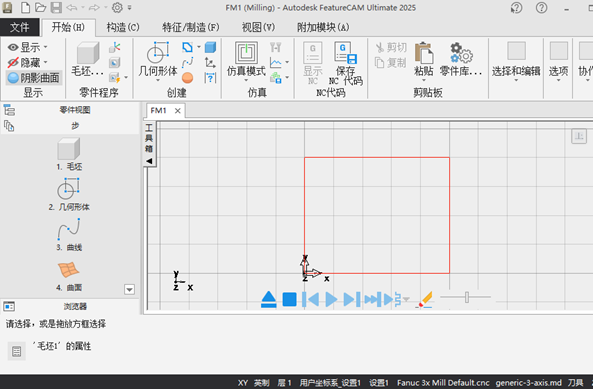The width and height of the screenshot is (593, 389).
Task: Expand steps list with down arrow button
Action: point(129,290)
